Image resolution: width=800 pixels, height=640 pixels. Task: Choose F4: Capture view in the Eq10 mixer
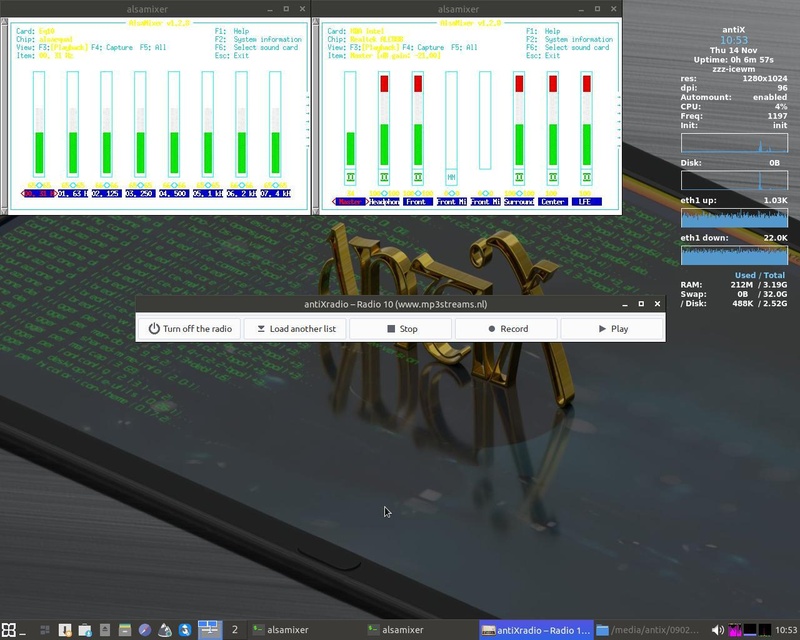point(112,47)
